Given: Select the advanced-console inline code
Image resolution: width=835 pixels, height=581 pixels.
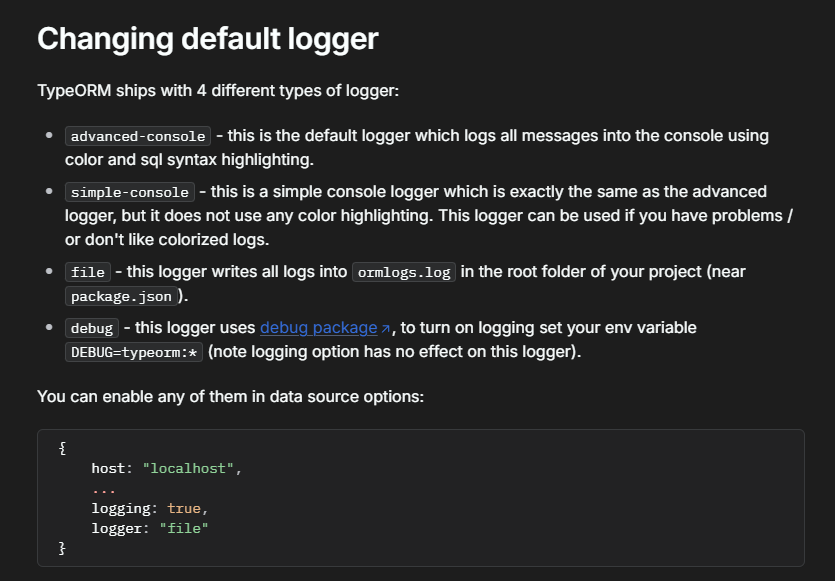Looking at the screenshot, I should pyautogui.click(x=138, y=136).
